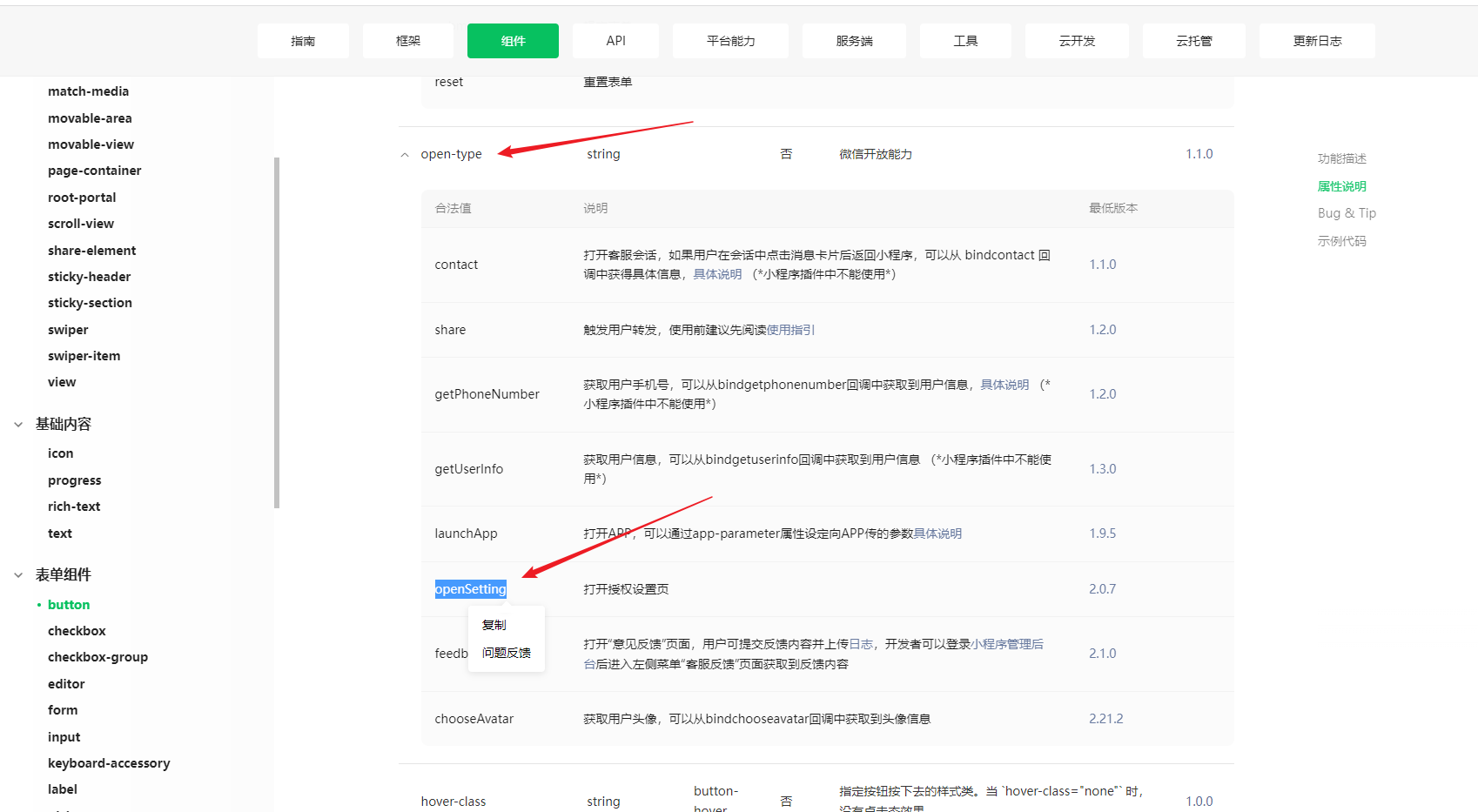Open checkbox-group in the sidebar
The image size is (1478, 812).
click(x=97, y=657)
